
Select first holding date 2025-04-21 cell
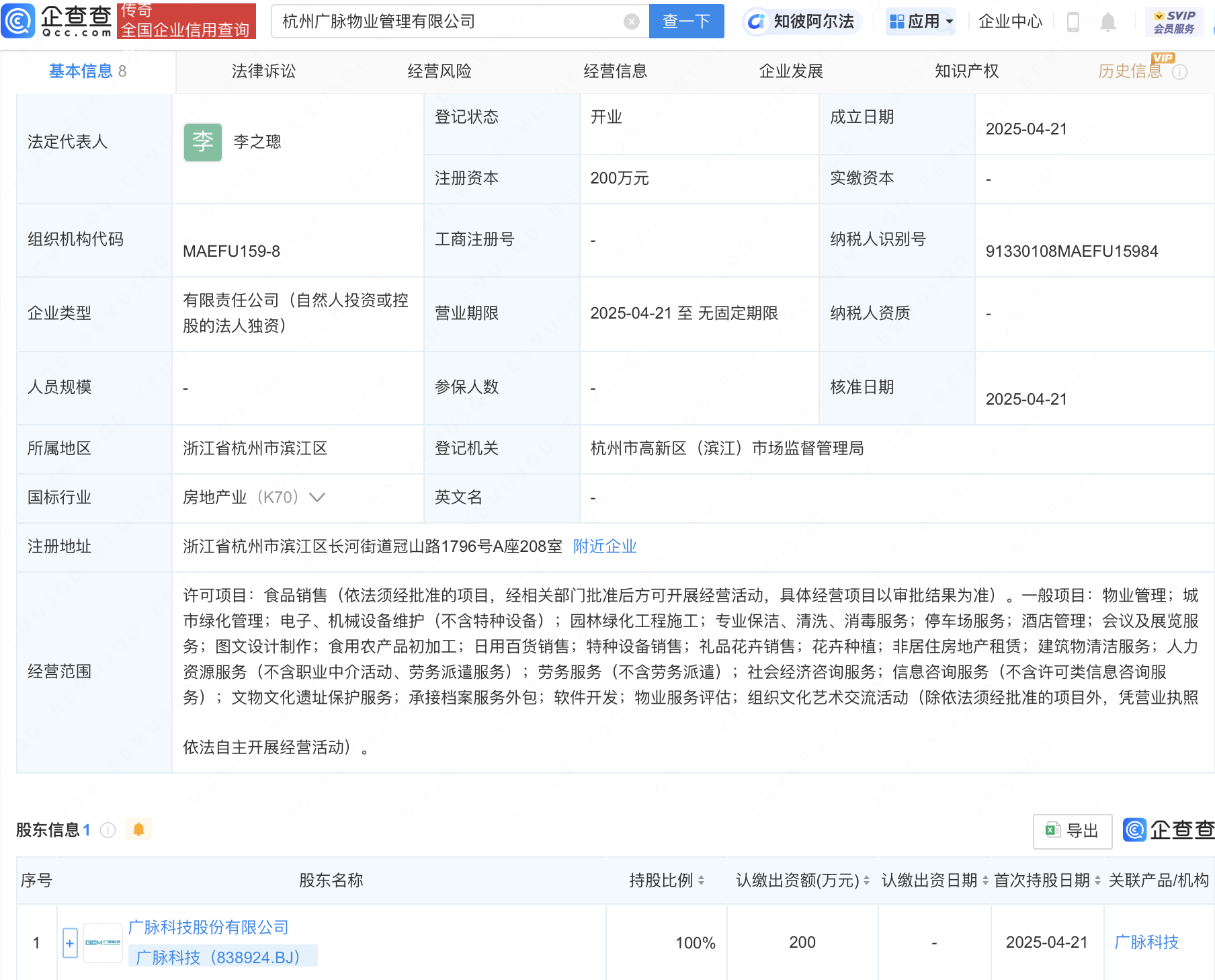click(1047, 942)
